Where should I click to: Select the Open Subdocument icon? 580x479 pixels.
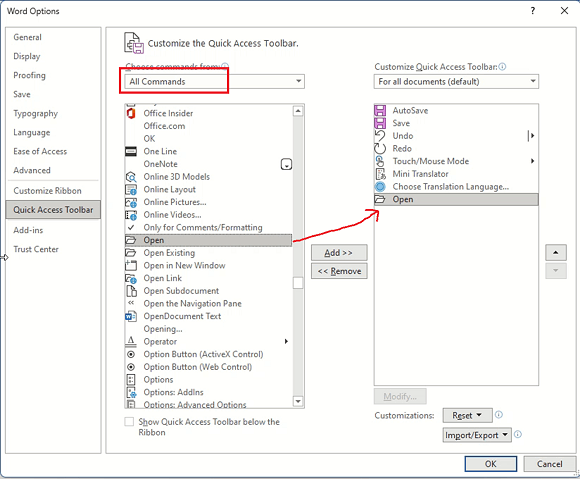[131, 291]
